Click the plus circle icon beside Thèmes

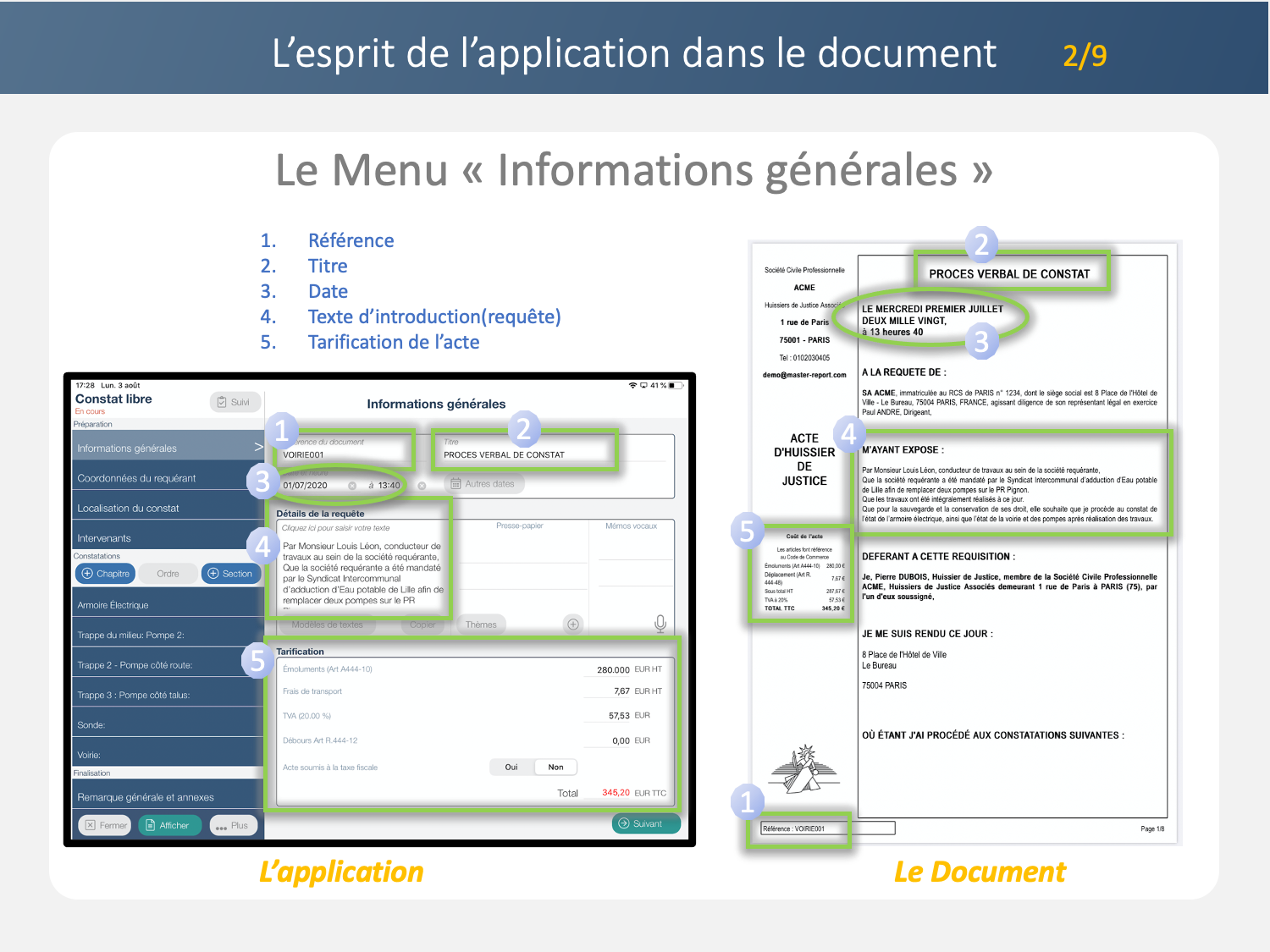(x=573, y=625)
